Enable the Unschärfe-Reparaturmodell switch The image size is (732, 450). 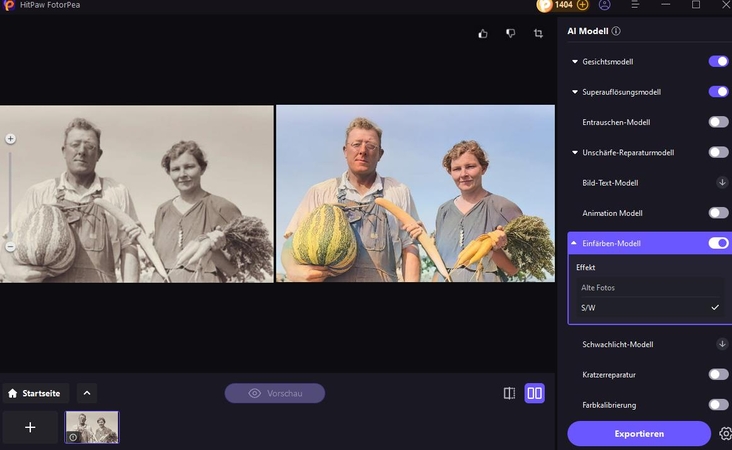pyautogui.click(x=718, y=152)
